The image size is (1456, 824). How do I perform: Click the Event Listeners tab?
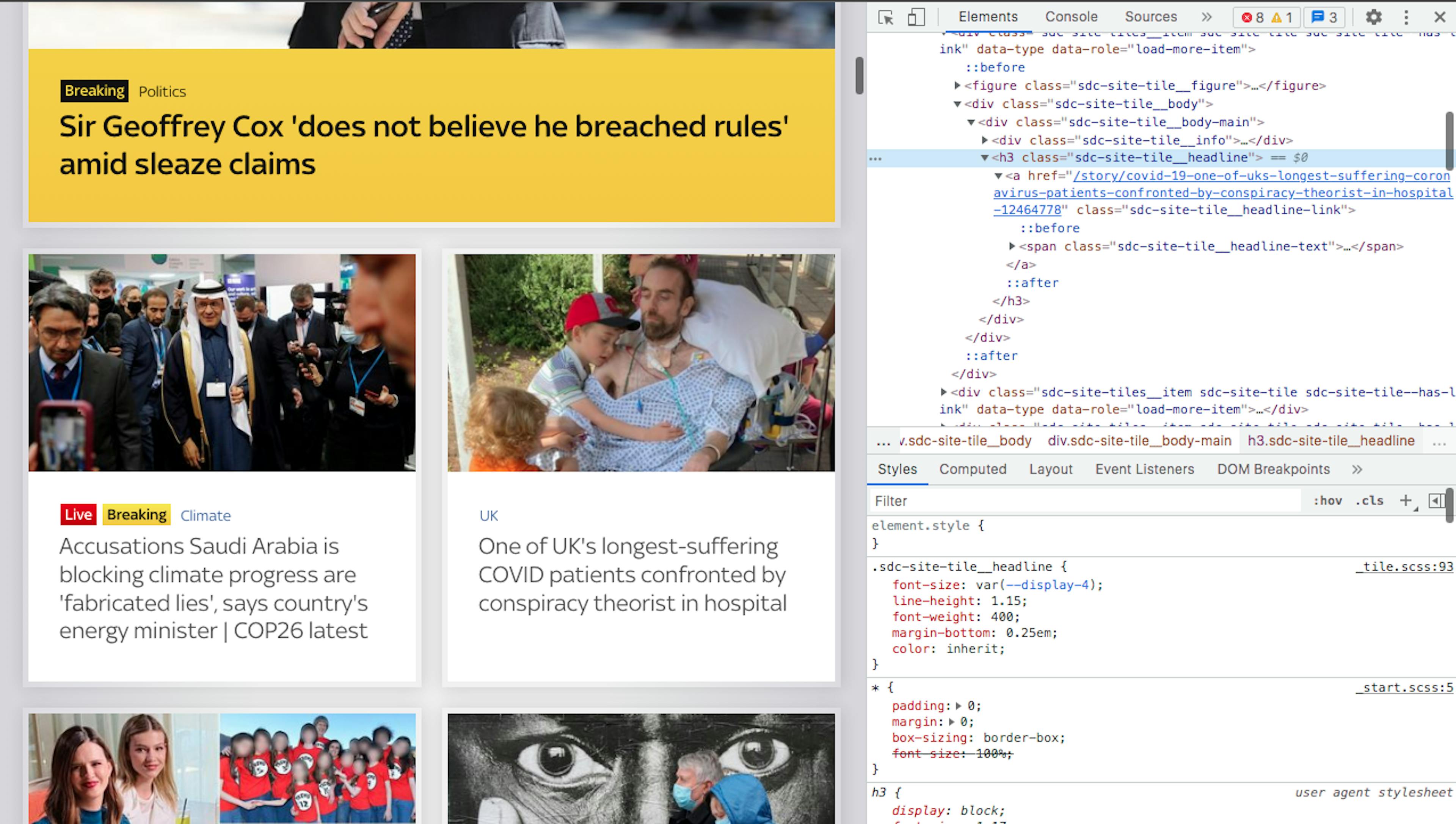coord(1144,469)
